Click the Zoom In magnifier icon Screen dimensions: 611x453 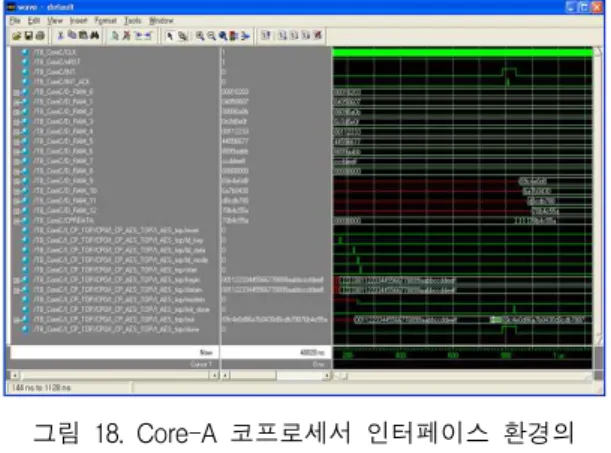point(200,36)
